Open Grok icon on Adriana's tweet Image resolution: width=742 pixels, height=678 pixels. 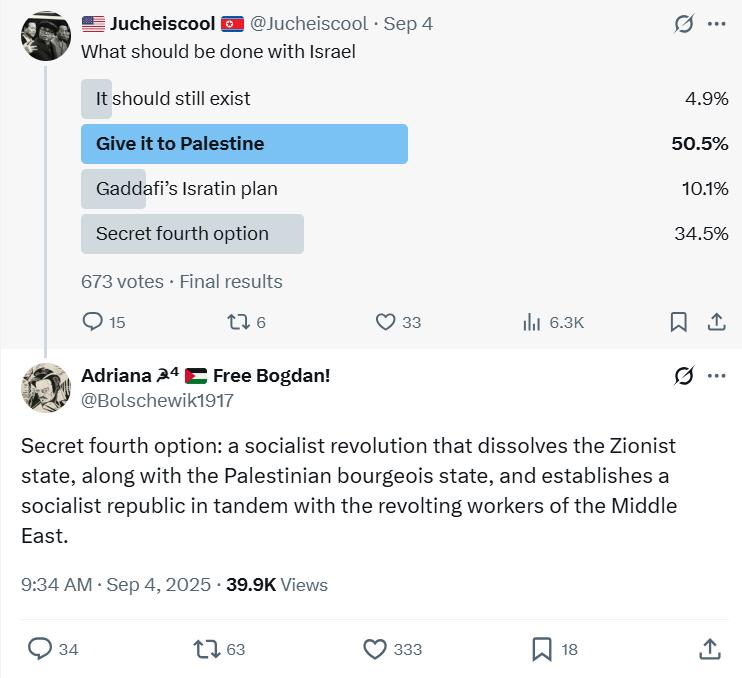(x=684, y=376)
